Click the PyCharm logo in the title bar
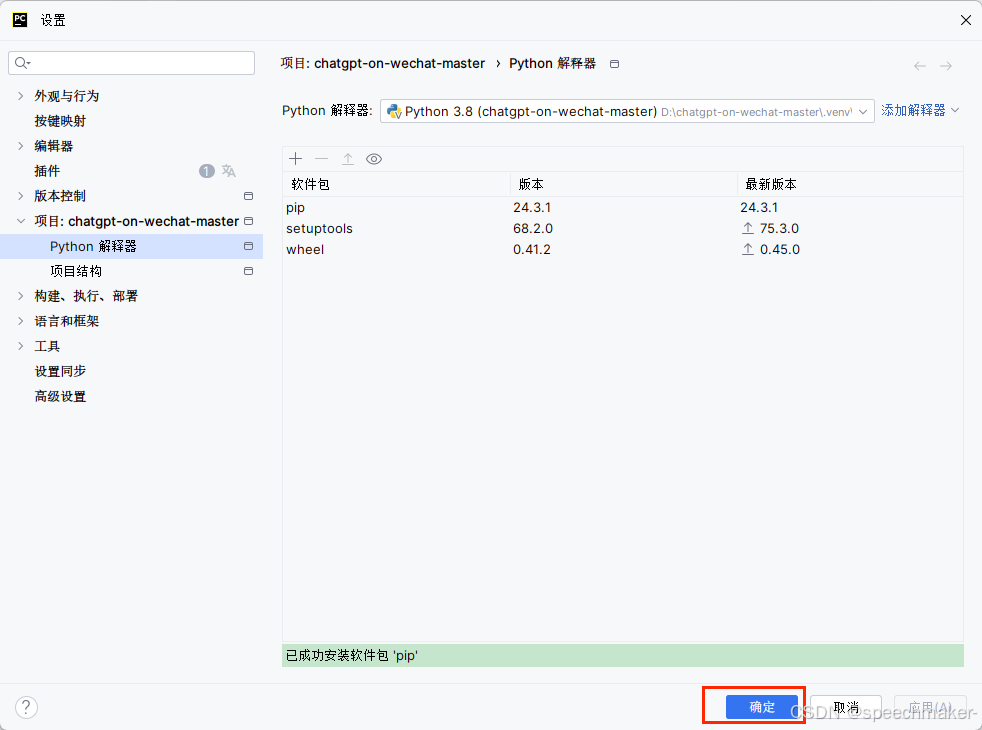 pos(20,20)
